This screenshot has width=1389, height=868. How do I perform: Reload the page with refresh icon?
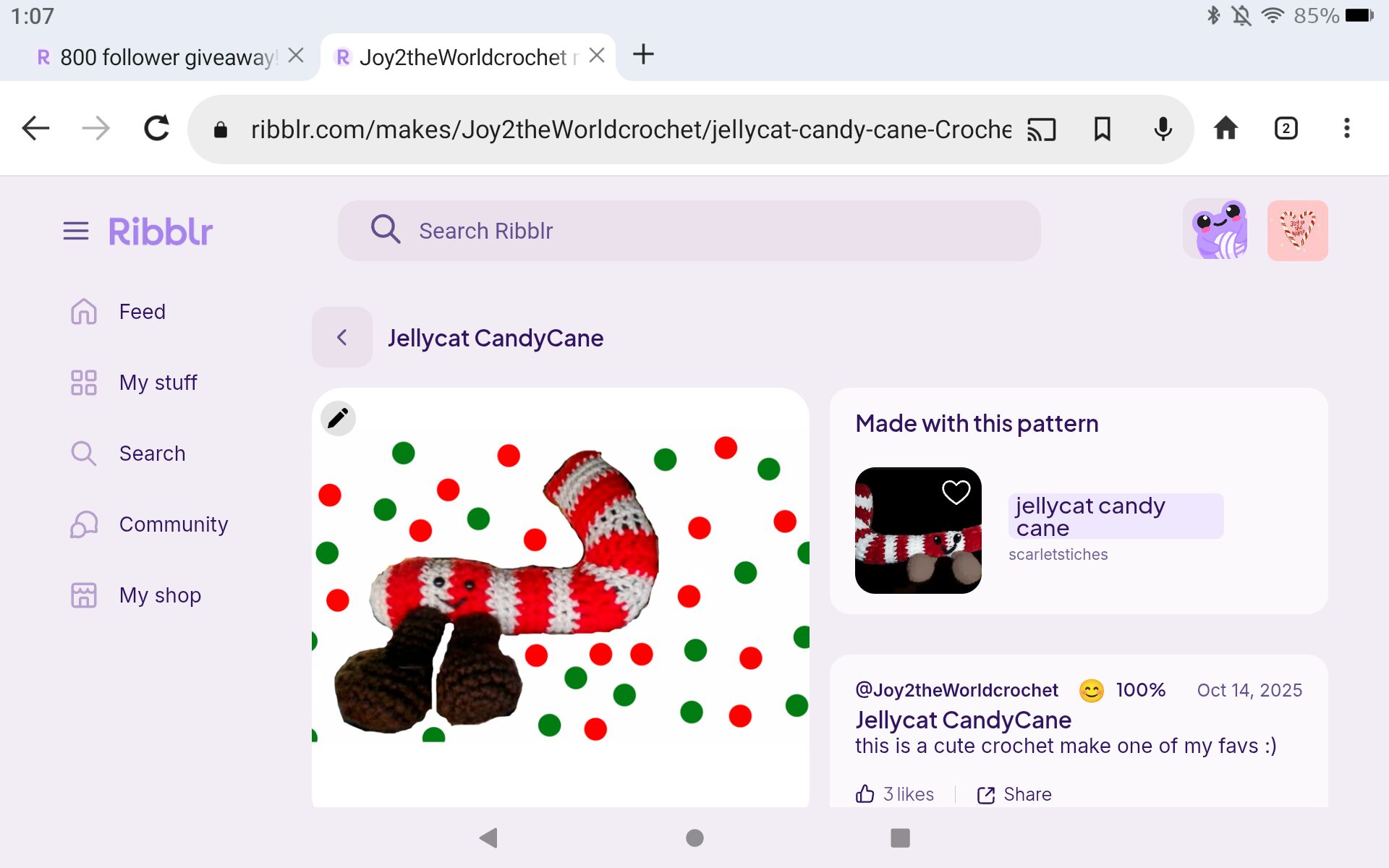(156, 129)
